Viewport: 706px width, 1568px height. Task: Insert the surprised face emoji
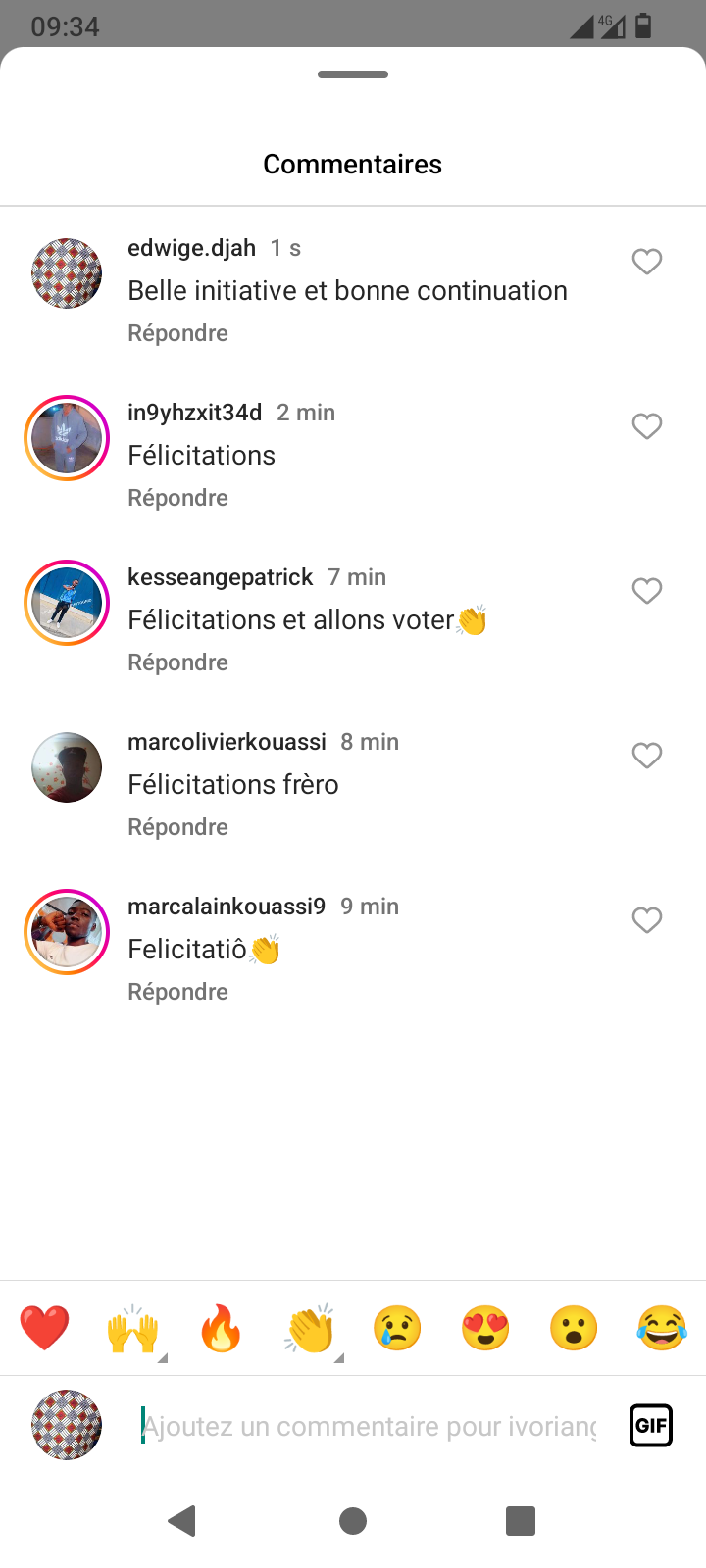[x=574, y=1329]
